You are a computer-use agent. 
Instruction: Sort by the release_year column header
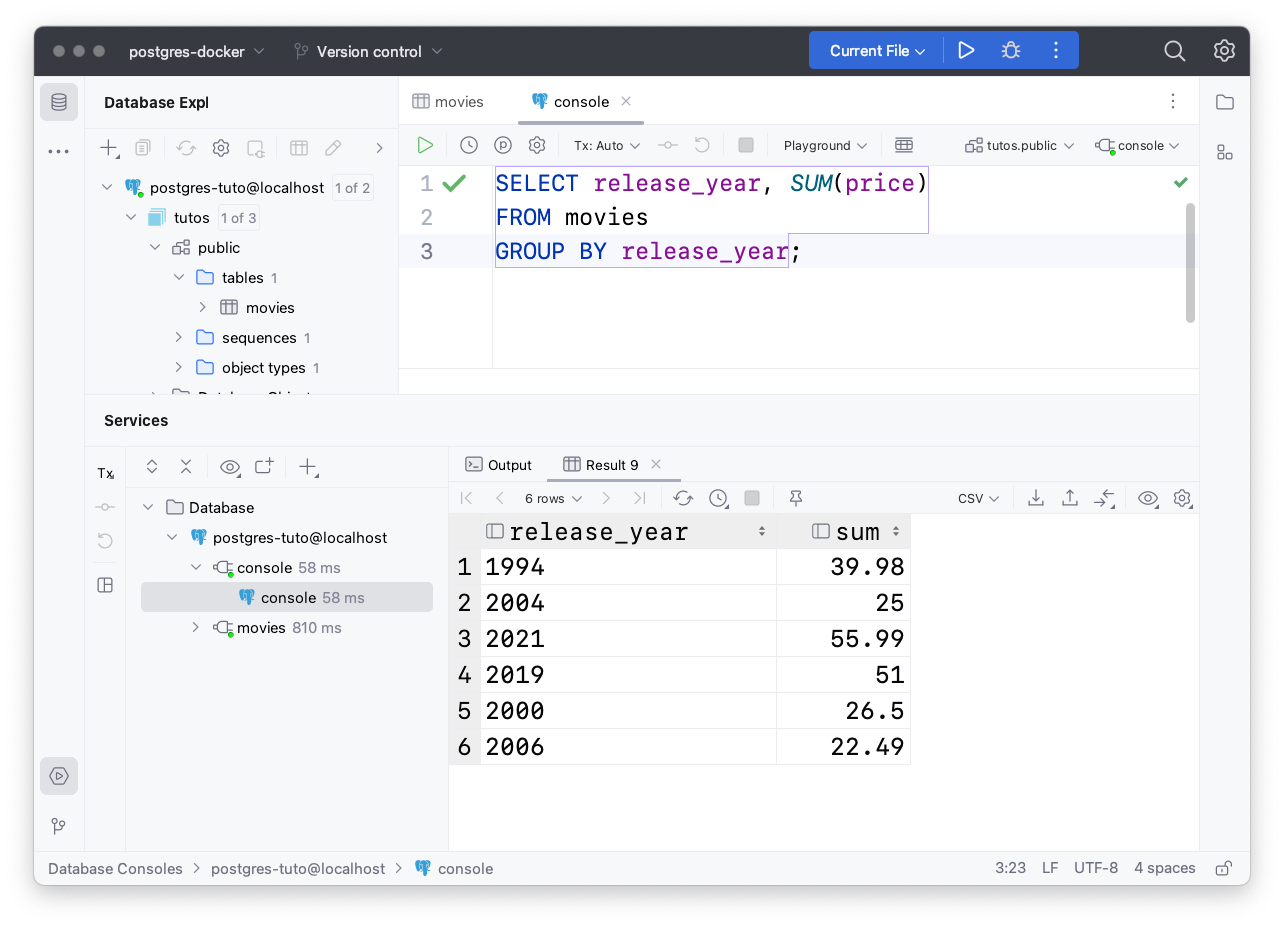coord(598,532)
